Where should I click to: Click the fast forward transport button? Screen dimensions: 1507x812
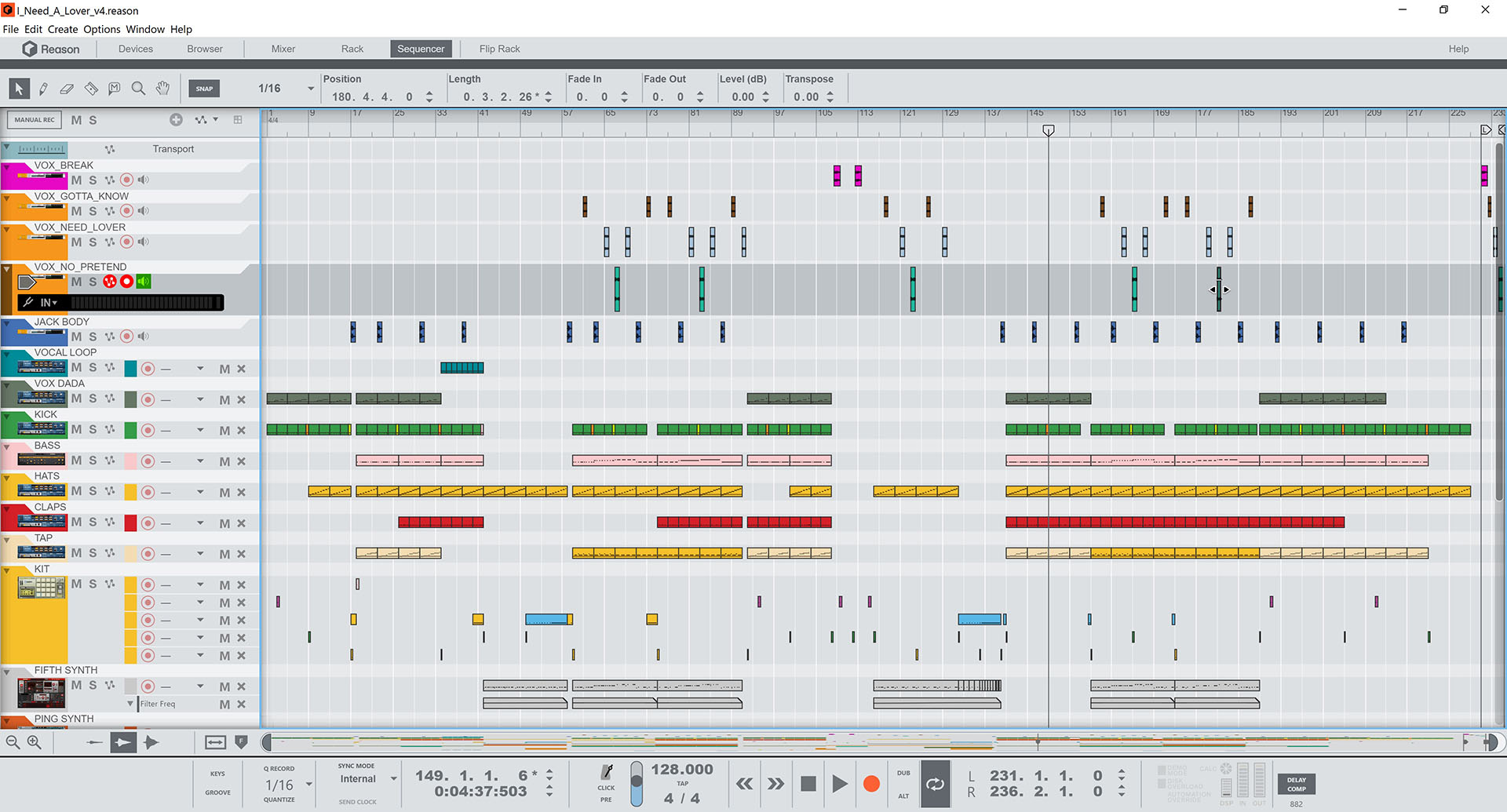775,784
